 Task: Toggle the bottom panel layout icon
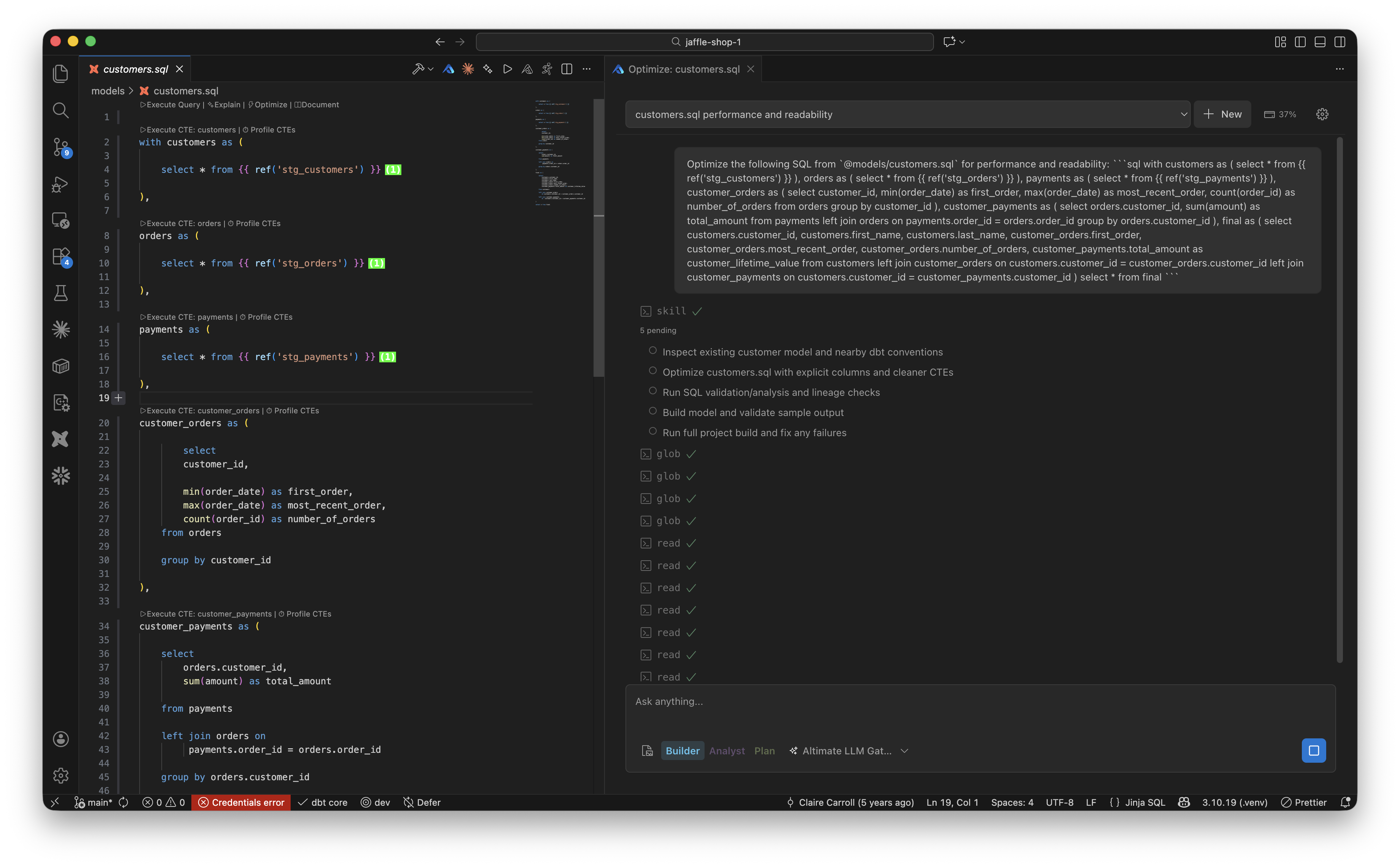(x=1320, y=42)
